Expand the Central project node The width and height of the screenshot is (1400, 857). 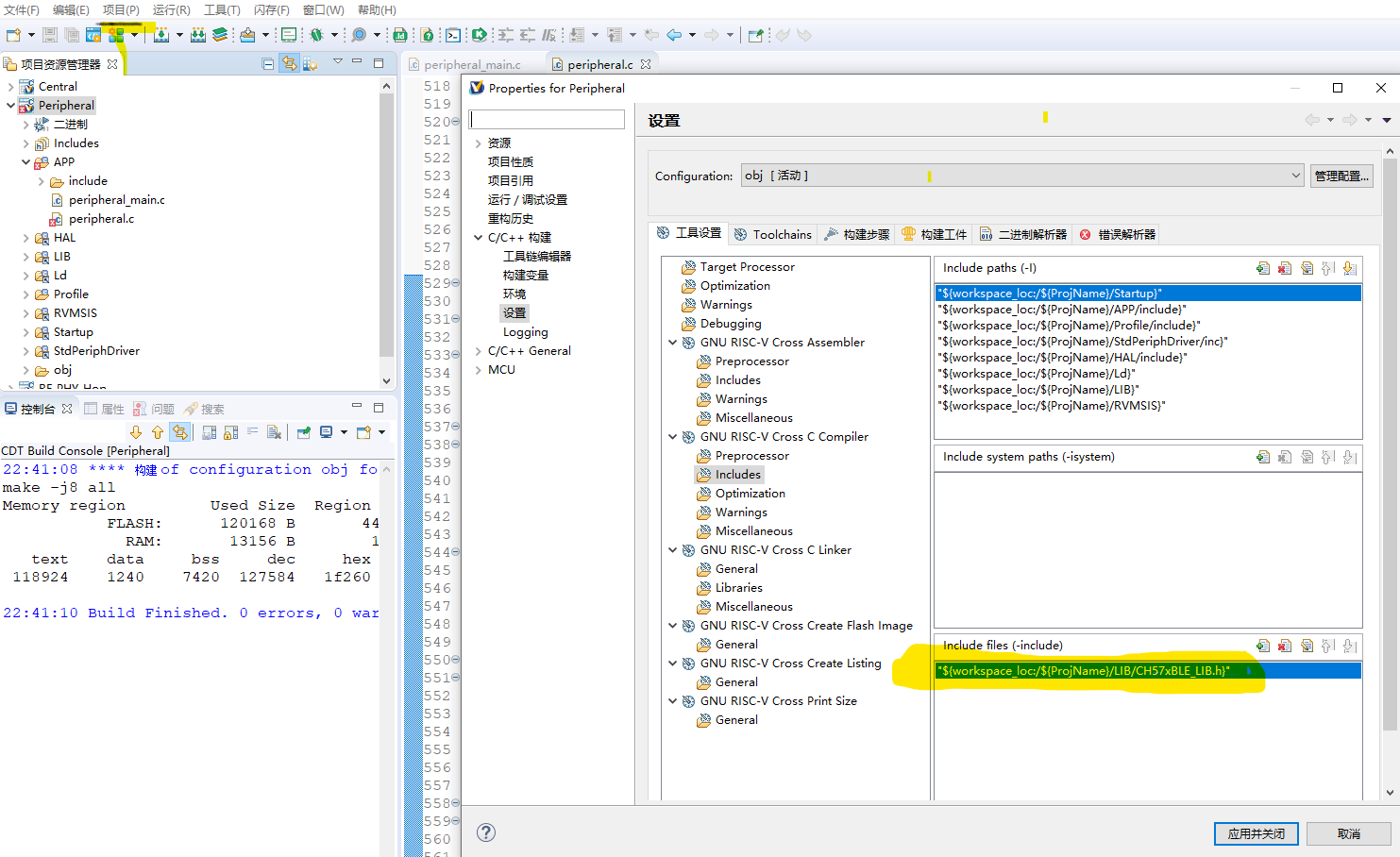(x=10, y=87)
